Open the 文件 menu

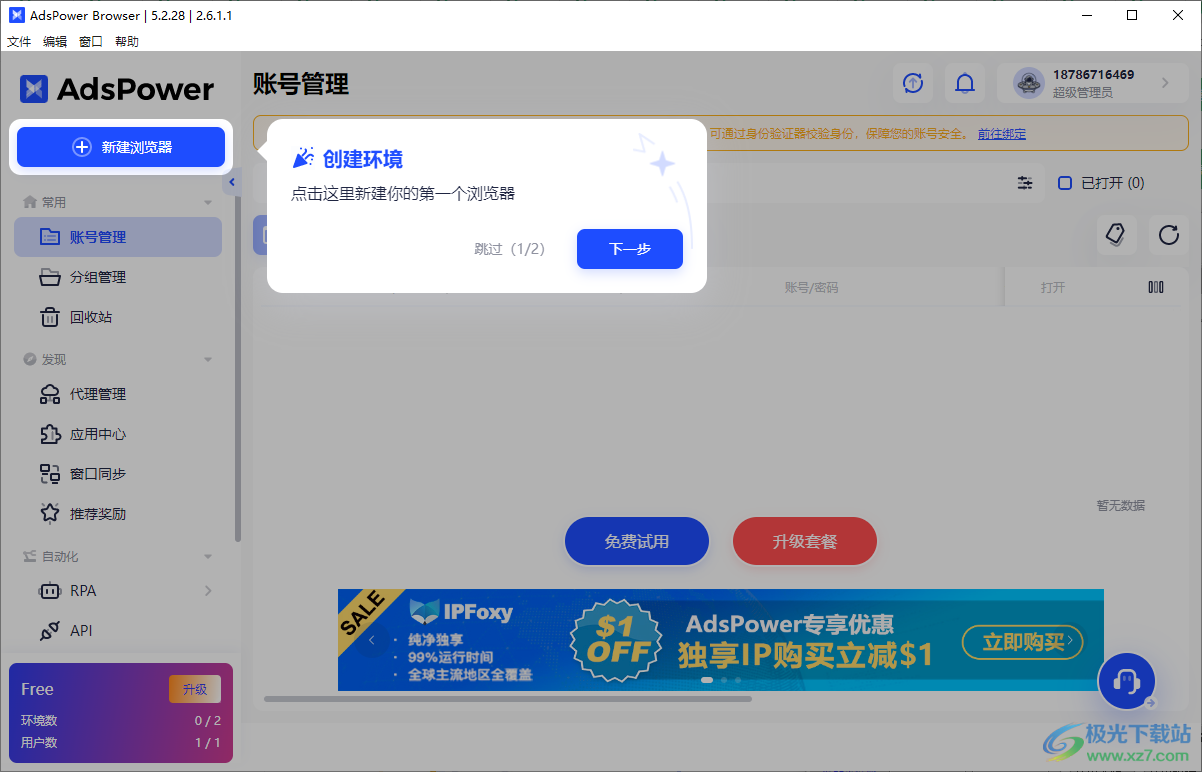coord(18,41)
